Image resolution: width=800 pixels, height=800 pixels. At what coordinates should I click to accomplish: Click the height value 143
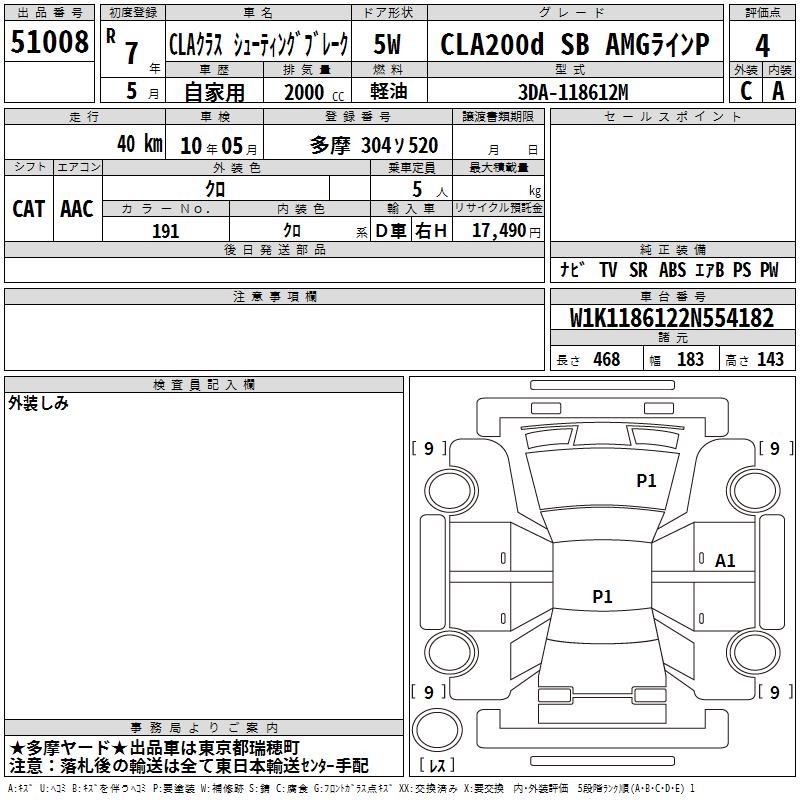(x=770, y=360)
